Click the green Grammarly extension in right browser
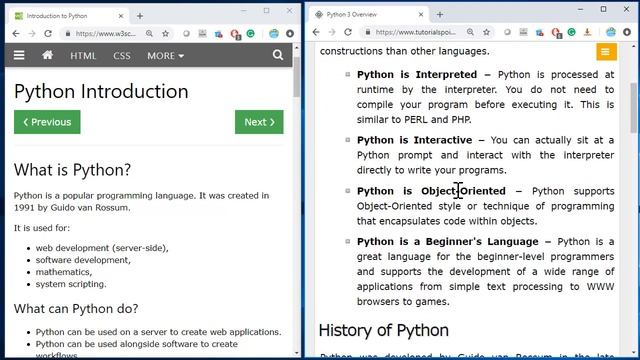Image resolution: width=640 pixels, height=360 pixels. [571, 32]
